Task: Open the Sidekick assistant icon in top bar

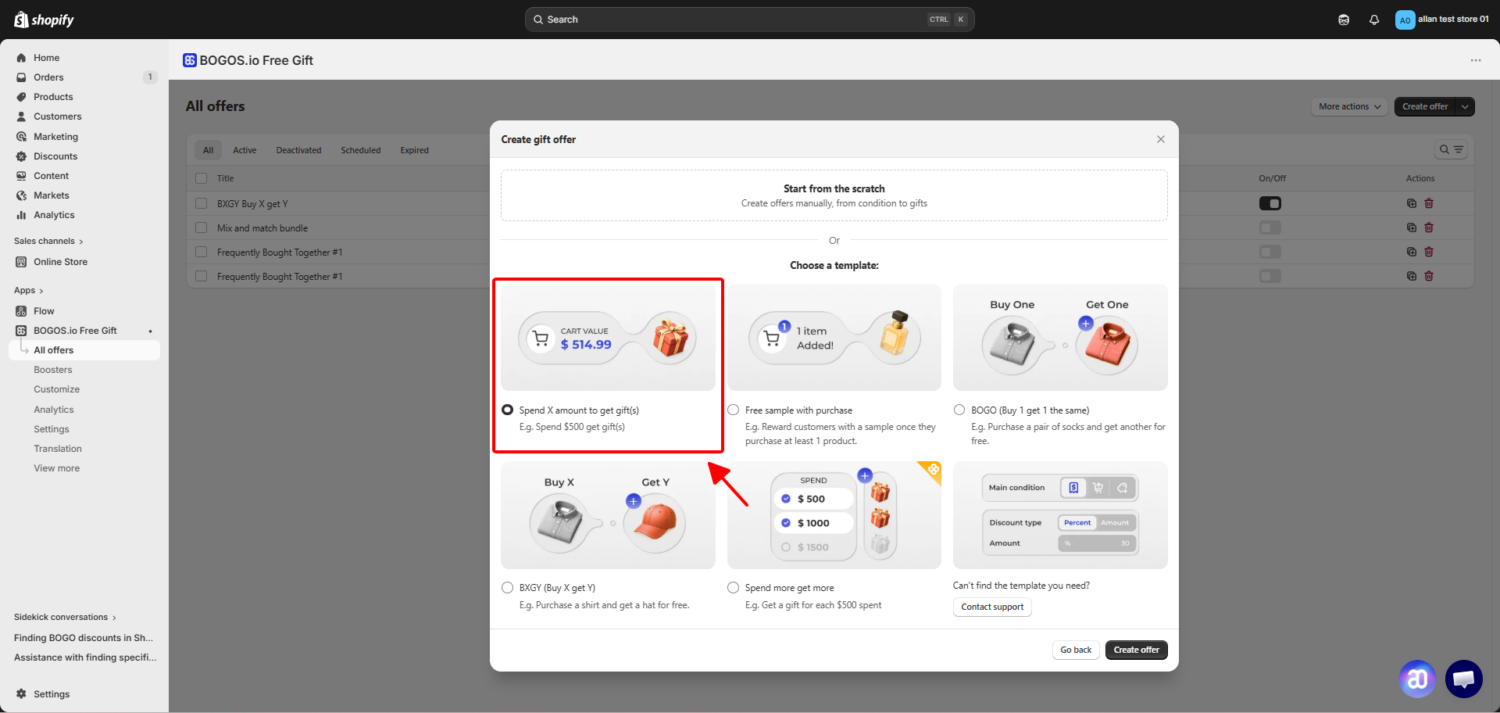Action: [x=1344, y=20]
